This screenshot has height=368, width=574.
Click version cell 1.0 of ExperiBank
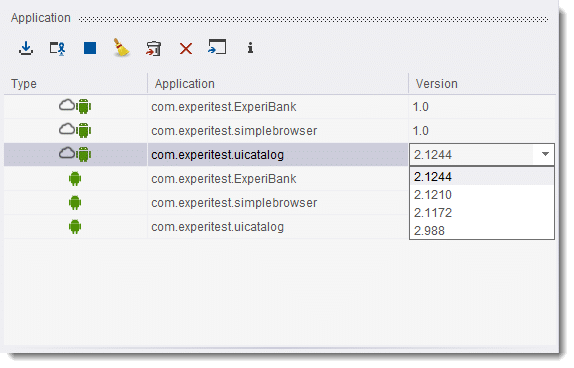tap(482, 107)
